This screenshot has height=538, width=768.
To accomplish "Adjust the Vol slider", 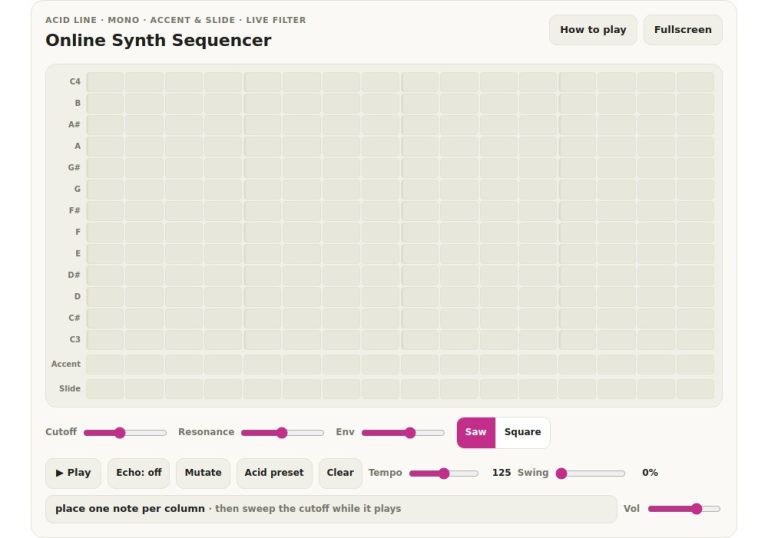I will coord(684,509).
